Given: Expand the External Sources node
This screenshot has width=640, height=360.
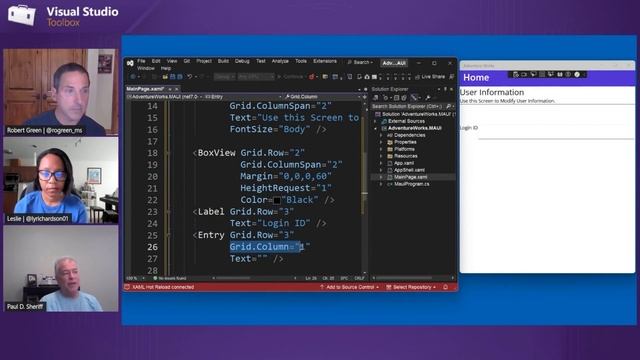Looking at the screenshot, I should 376,121.
